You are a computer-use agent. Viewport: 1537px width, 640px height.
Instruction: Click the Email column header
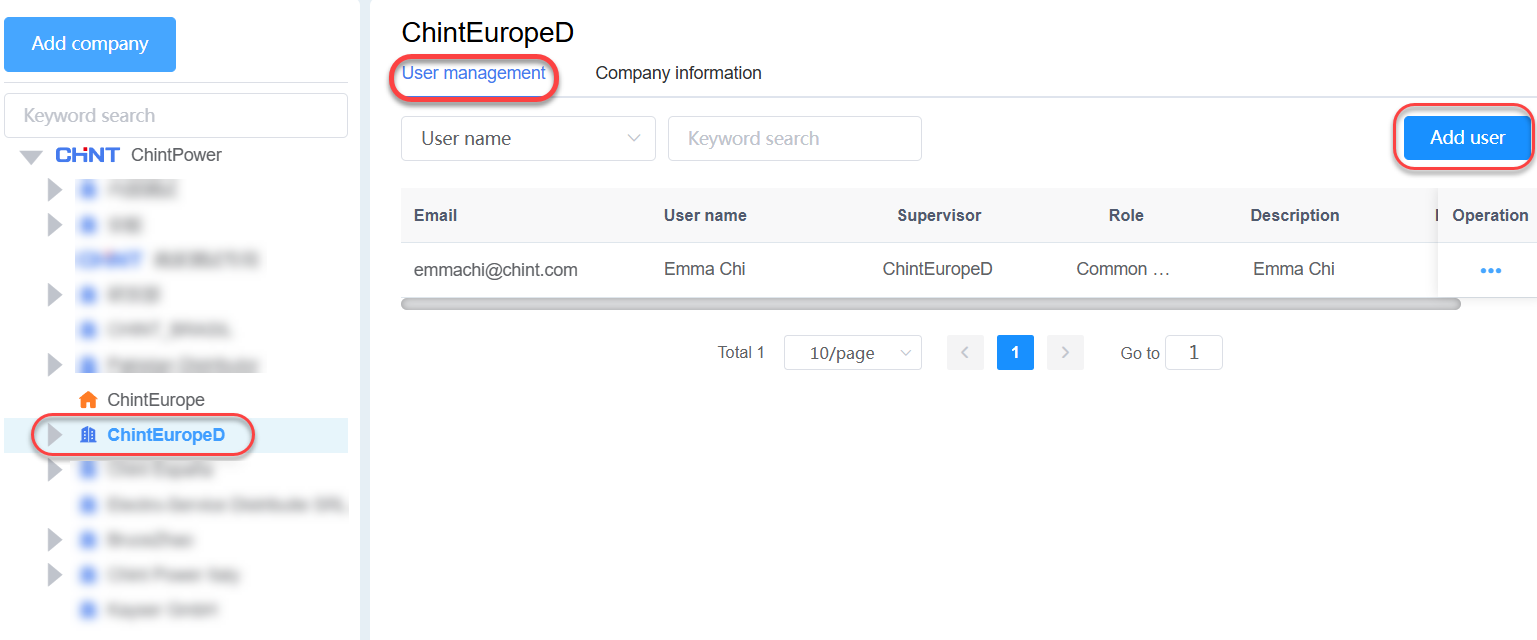(436, 215)
